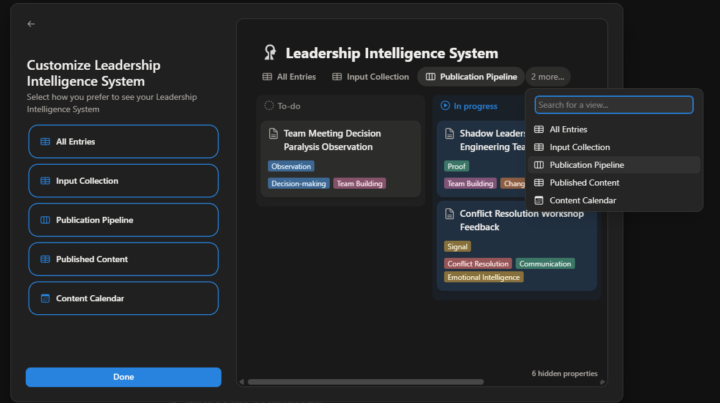Click the In progress play status icon
Screen dimensions: 720x403
445,106
